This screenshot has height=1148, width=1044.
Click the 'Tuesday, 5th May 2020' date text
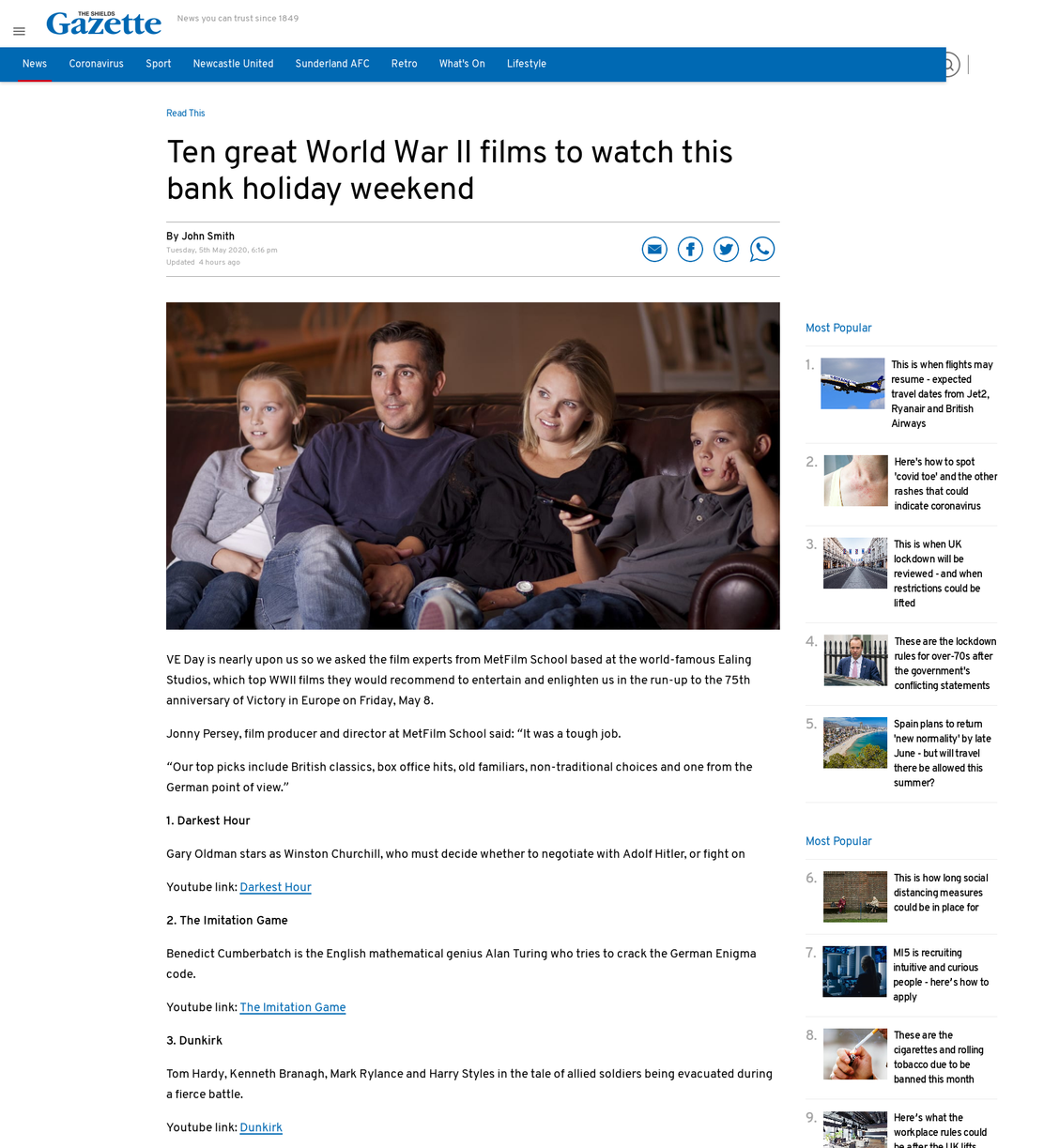(222, 251)
